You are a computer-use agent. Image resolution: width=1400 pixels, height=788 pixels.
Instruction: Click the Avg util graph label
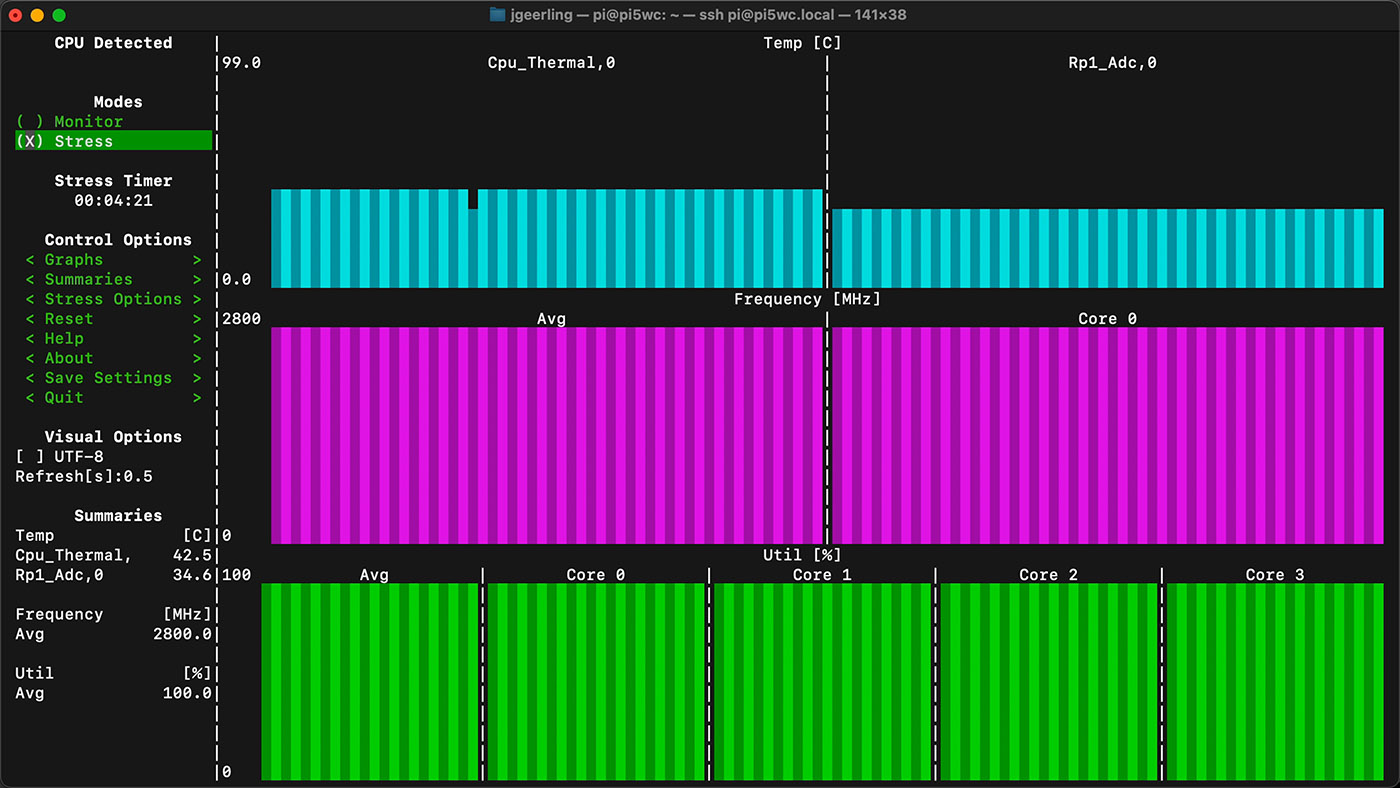374,575
